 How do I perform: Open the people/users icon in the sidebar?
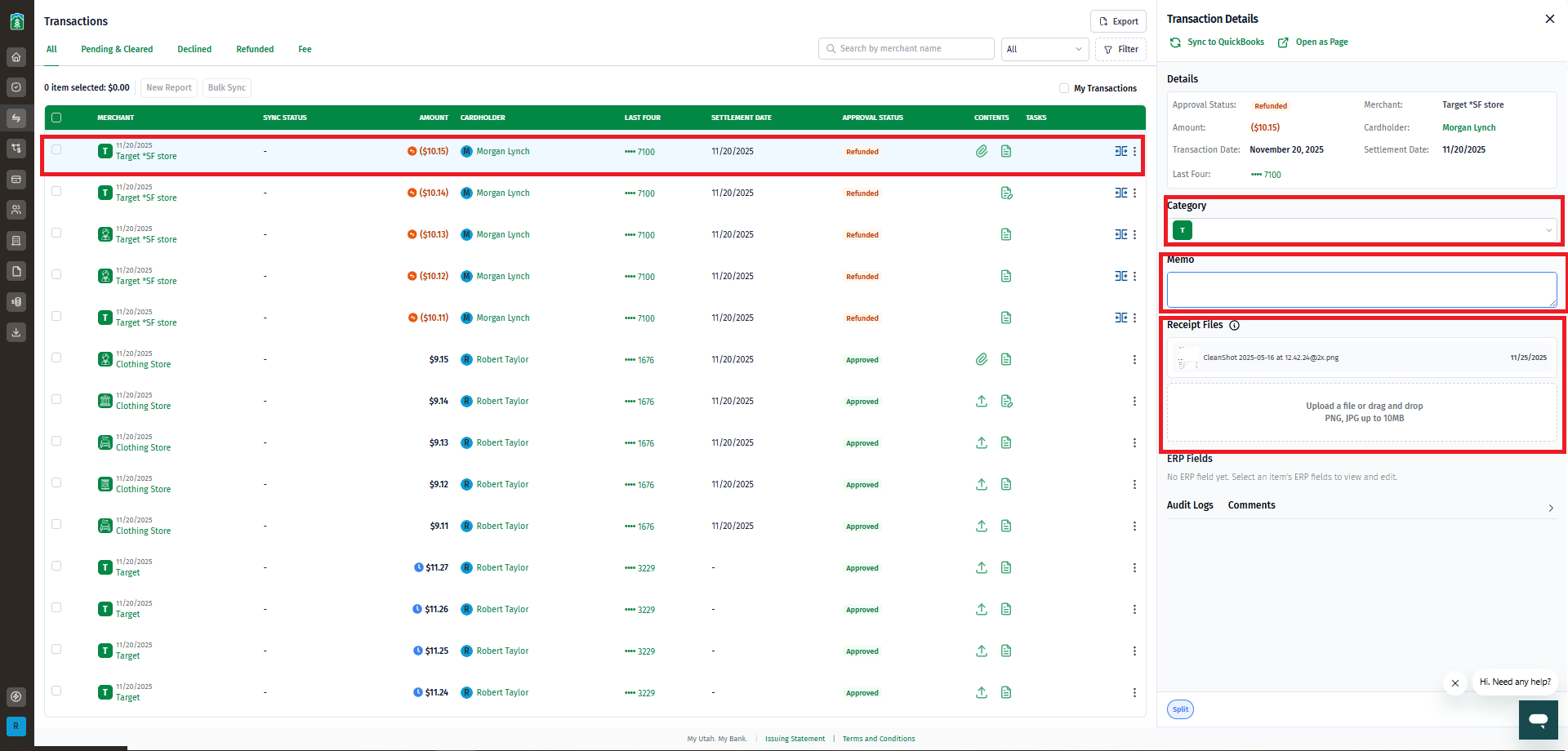pyautogui.click(x=16, y=210)
